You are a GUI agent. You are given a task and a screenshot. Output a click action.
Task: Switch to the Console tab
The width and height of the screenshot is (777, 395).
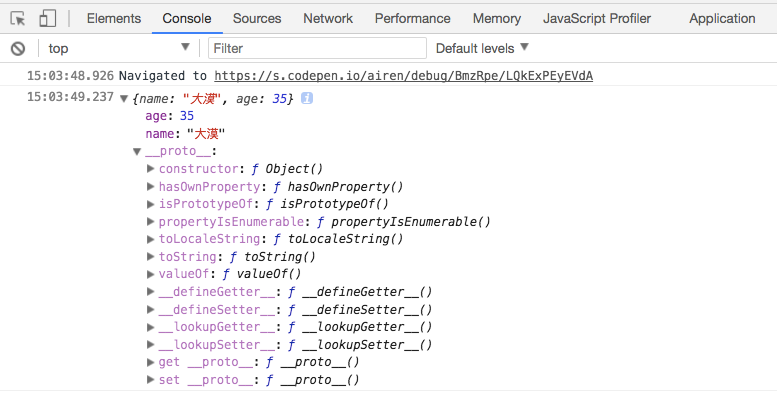coord(187,19)
